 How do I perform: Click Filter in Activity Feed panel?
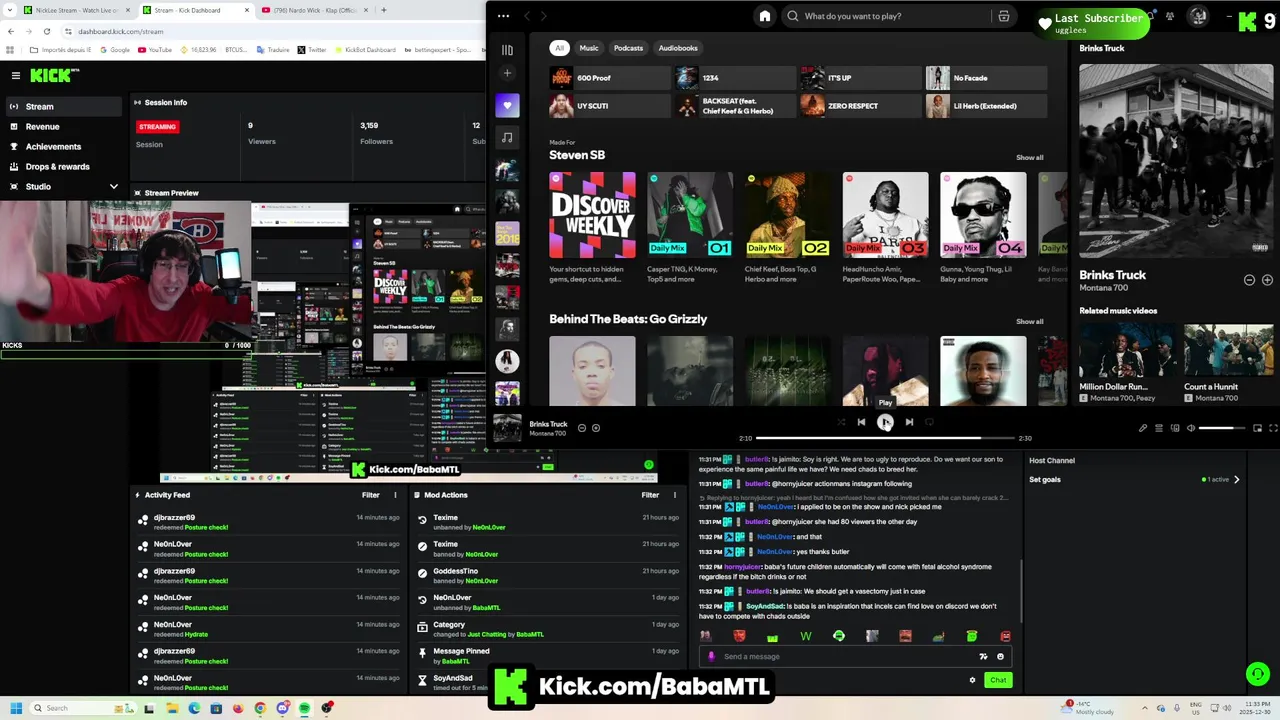tap(371, 495)
